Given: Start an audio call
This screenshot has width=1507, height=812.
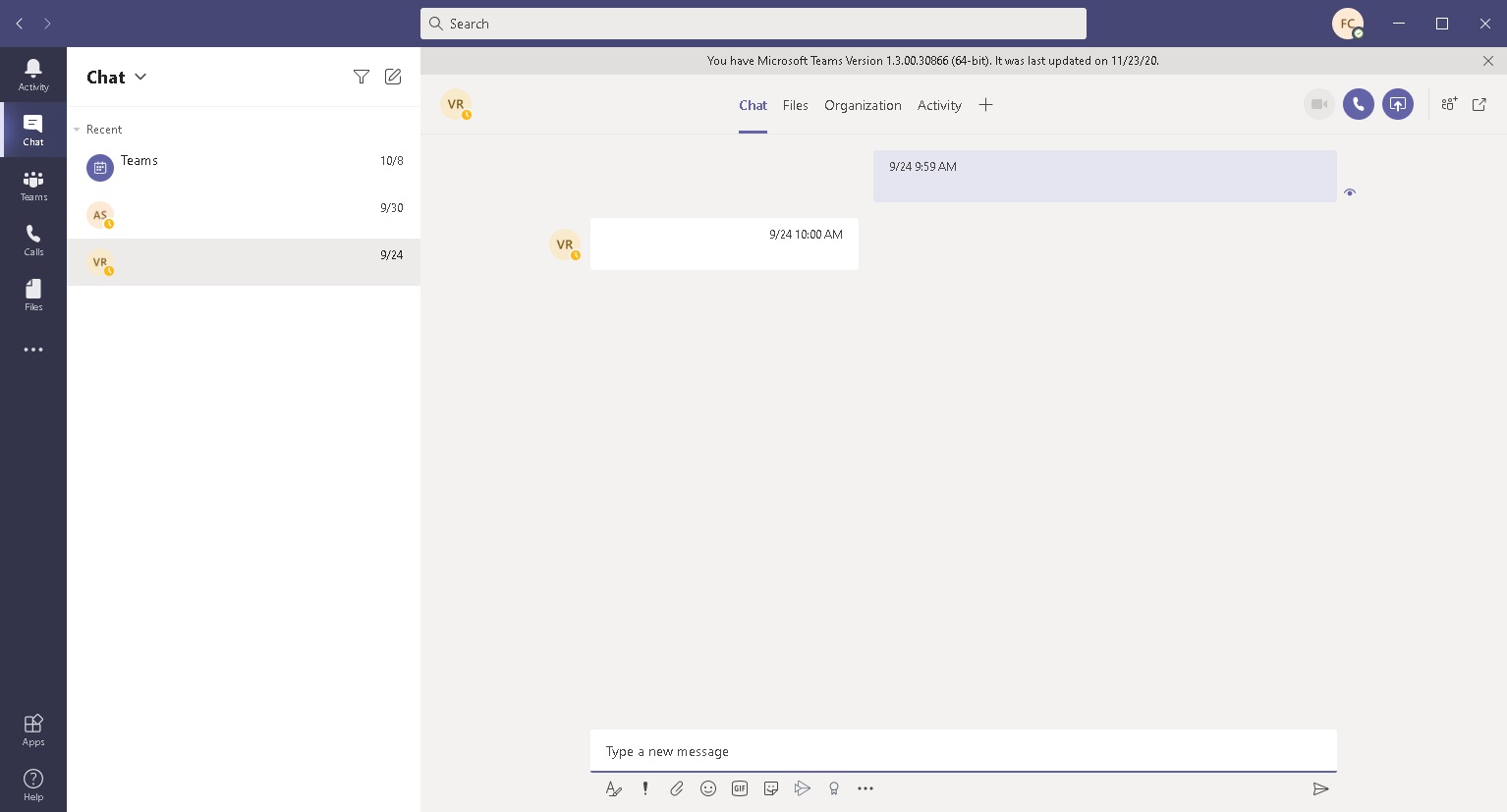Looking at the screenshot, I should pyautogui.click(x=1359, y=104).
